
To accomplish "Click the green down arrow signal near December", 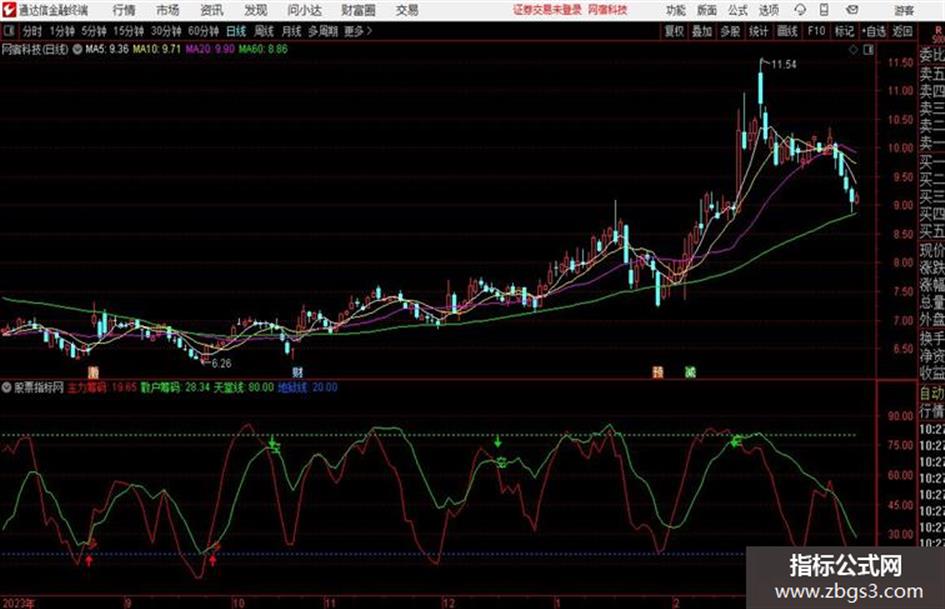I will (498, 441).
